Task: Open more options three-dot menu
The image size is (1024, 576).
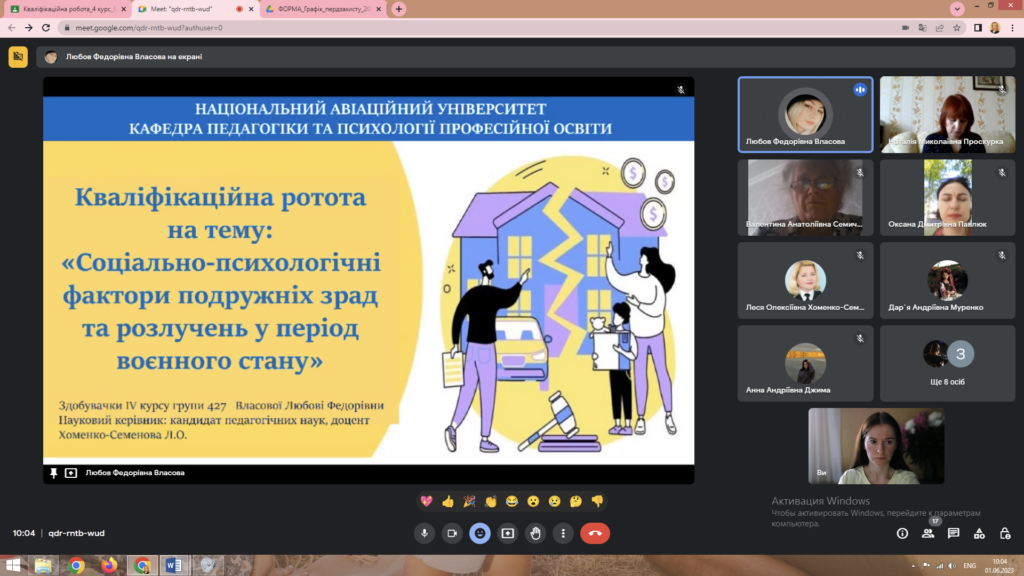Action: [564, 533]
